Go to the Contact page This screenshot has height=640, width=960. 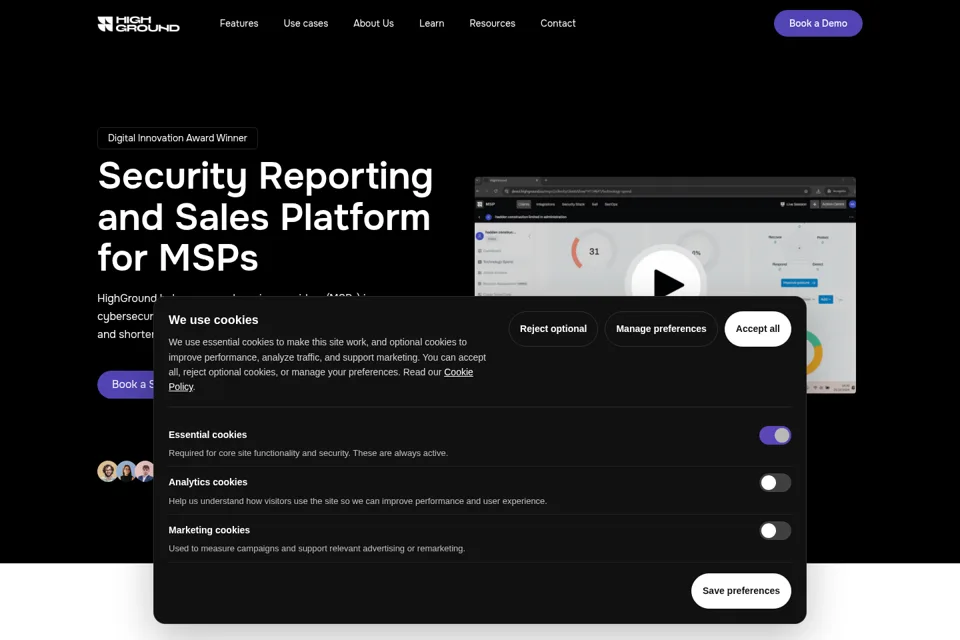[x=558, y=23]
